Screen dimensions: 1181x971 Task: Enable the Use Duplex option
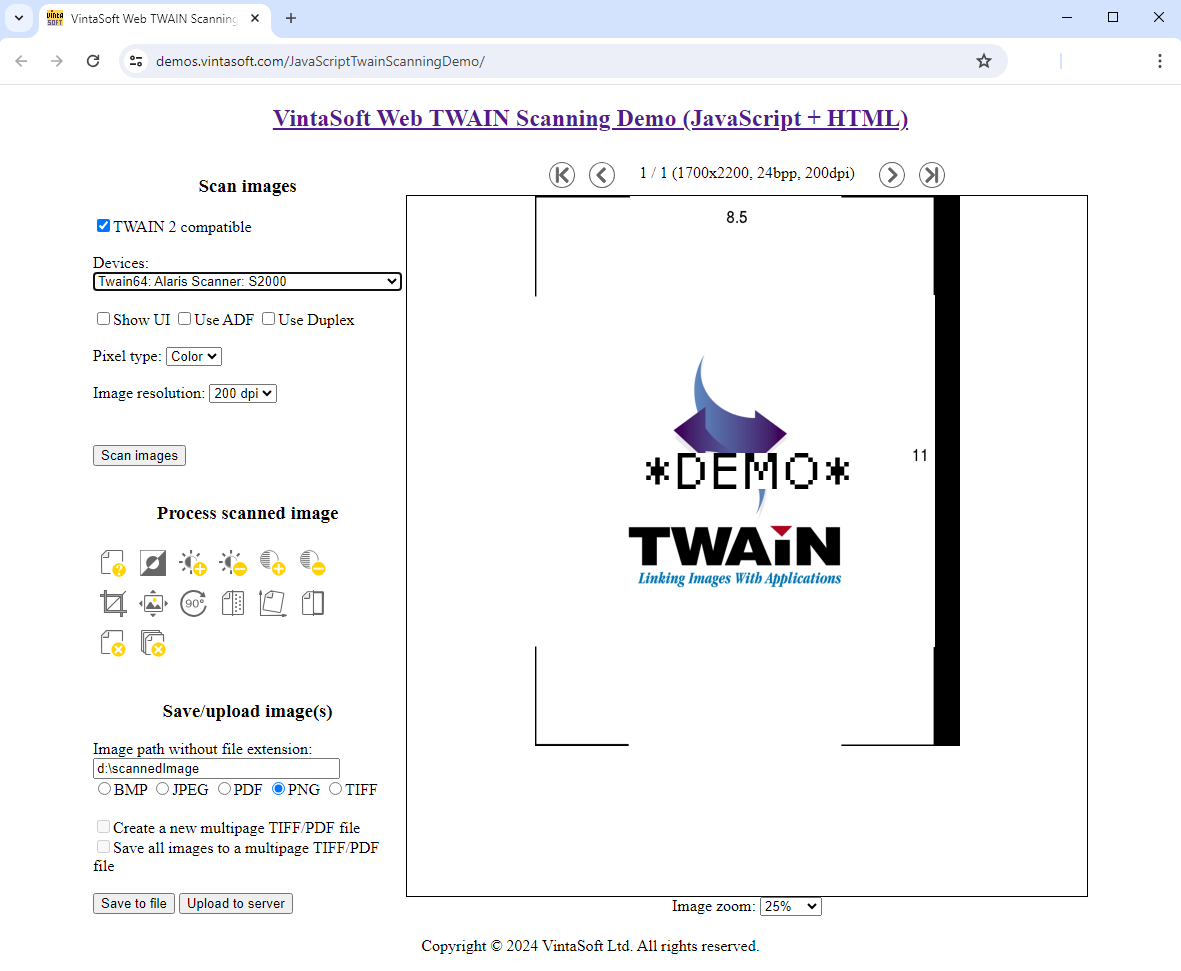pyautogui.click(x=268, y=318)
